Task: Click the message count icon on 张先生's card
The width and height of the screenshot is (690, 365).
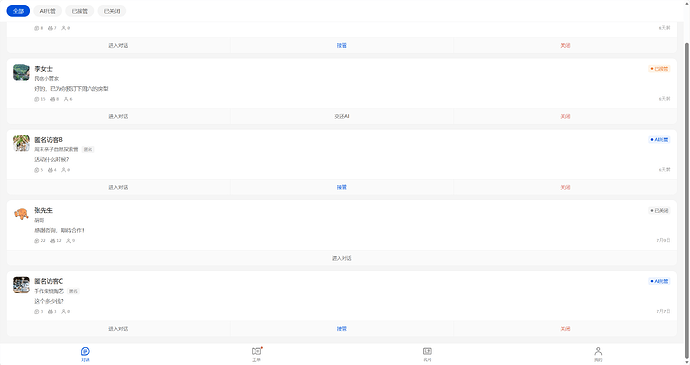Action: coord(37,241)
